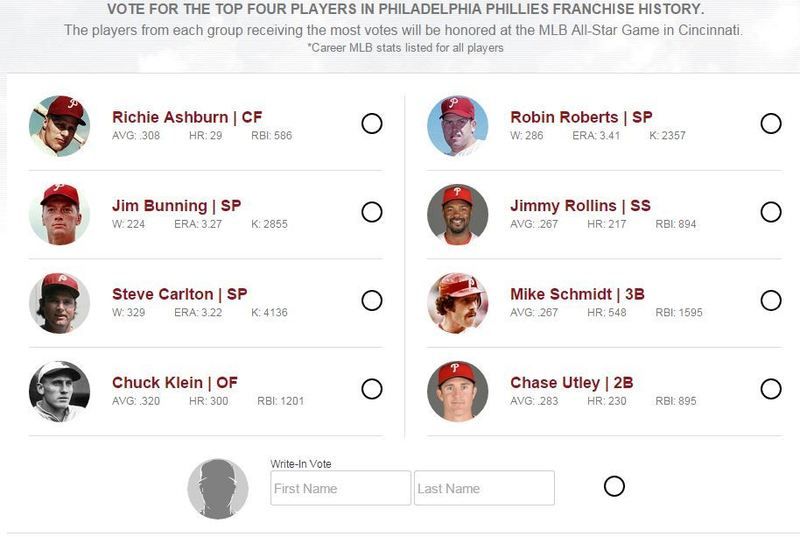Image resolution: width=800 pixels, height=537 pixels.
Task: Choose Steve Carlton radio button
Action: [372, 300]
